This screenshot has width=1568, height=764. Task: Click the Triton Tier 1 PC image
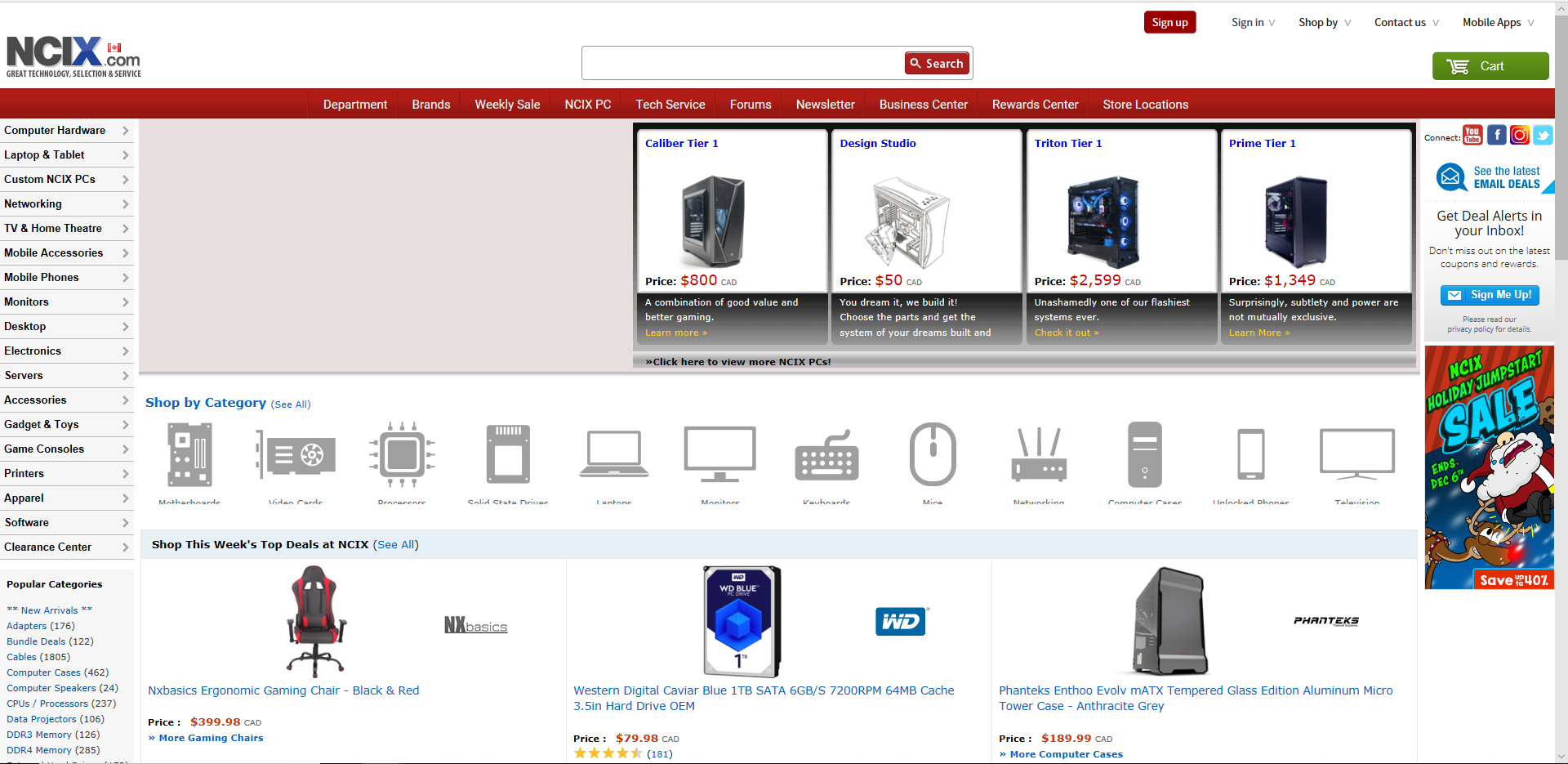pos(1103,221)
